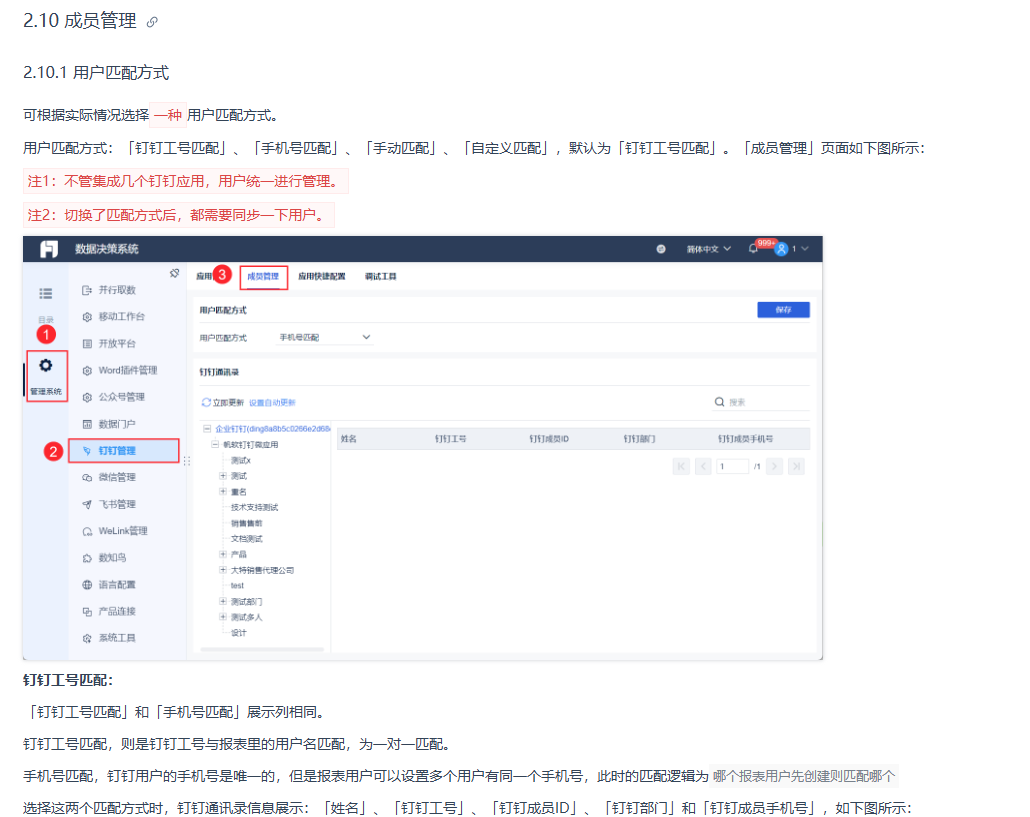Switch to the 调试工具 tab
Viewport: 1030px width, 817px height.
click(x=380, y=276)
